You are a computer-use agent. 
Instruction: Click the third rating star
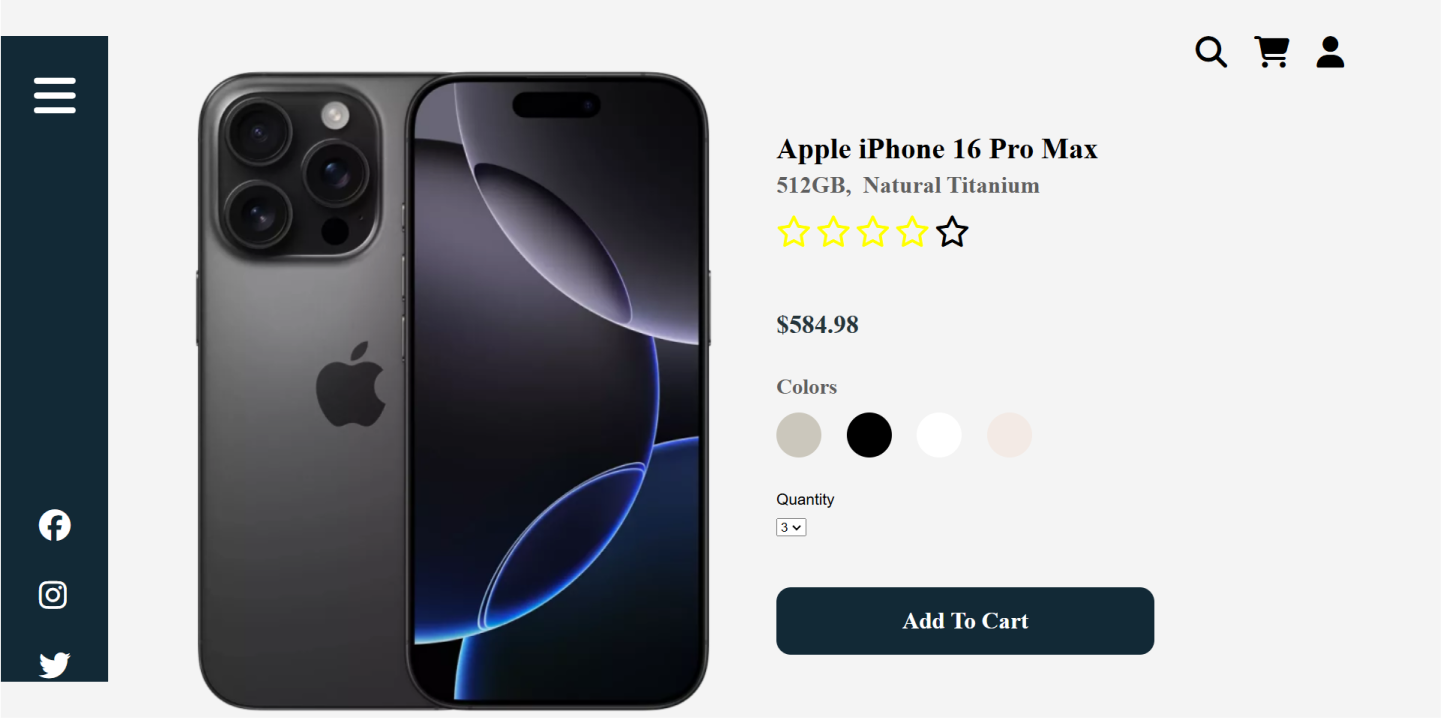tap(873, 232)
